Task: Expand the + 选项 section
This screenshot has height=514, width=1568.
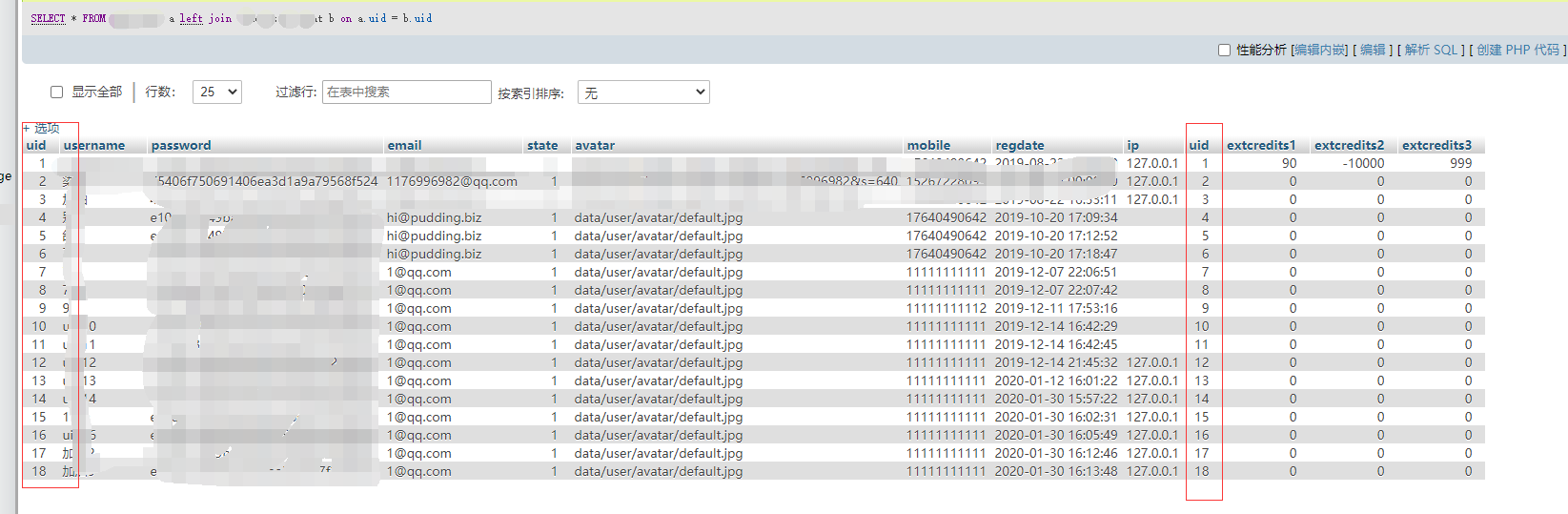Action: [41, 128]
